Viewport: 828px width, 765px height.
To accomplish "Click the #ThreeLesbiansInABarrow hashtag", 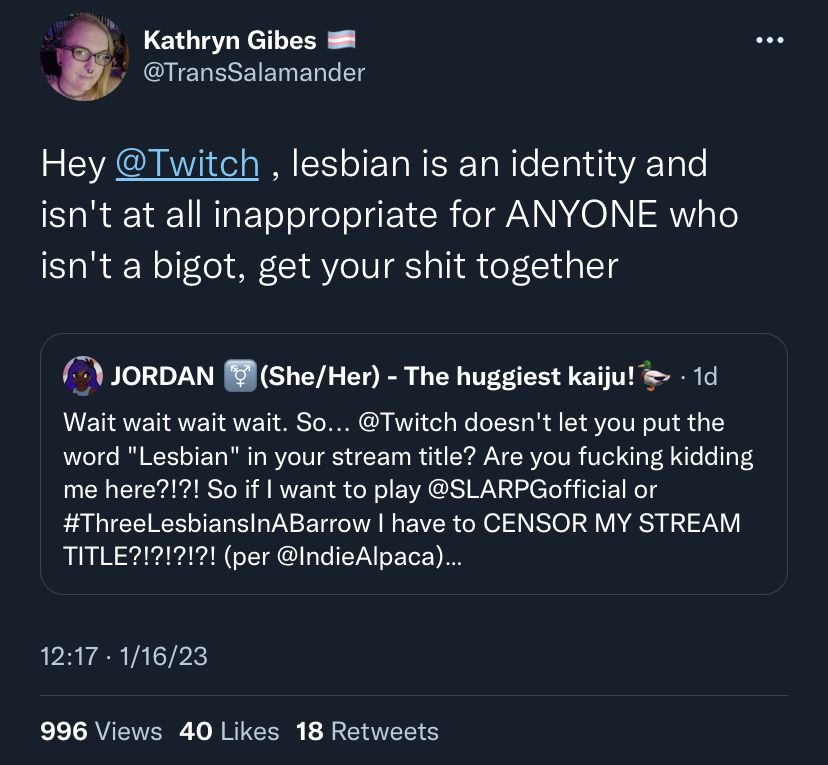I will pos(217,523).
